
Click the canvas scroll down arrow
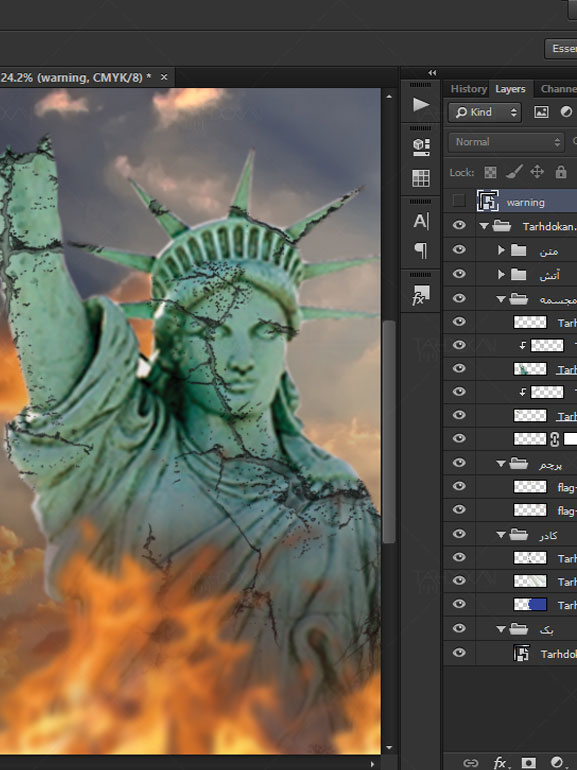pos(389,748)
